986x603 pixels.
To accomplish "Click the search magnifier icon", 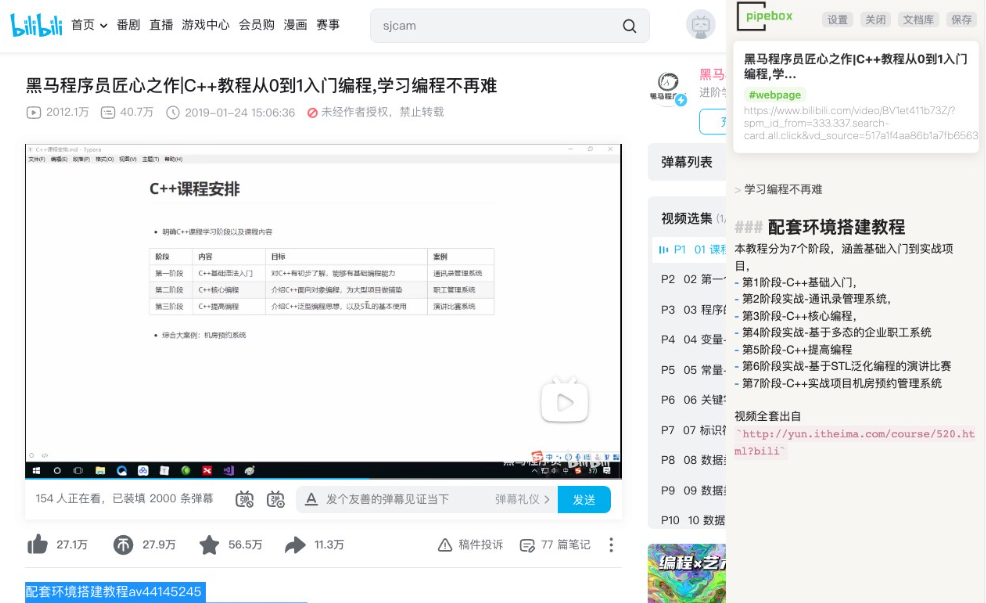I will [629, 26].
